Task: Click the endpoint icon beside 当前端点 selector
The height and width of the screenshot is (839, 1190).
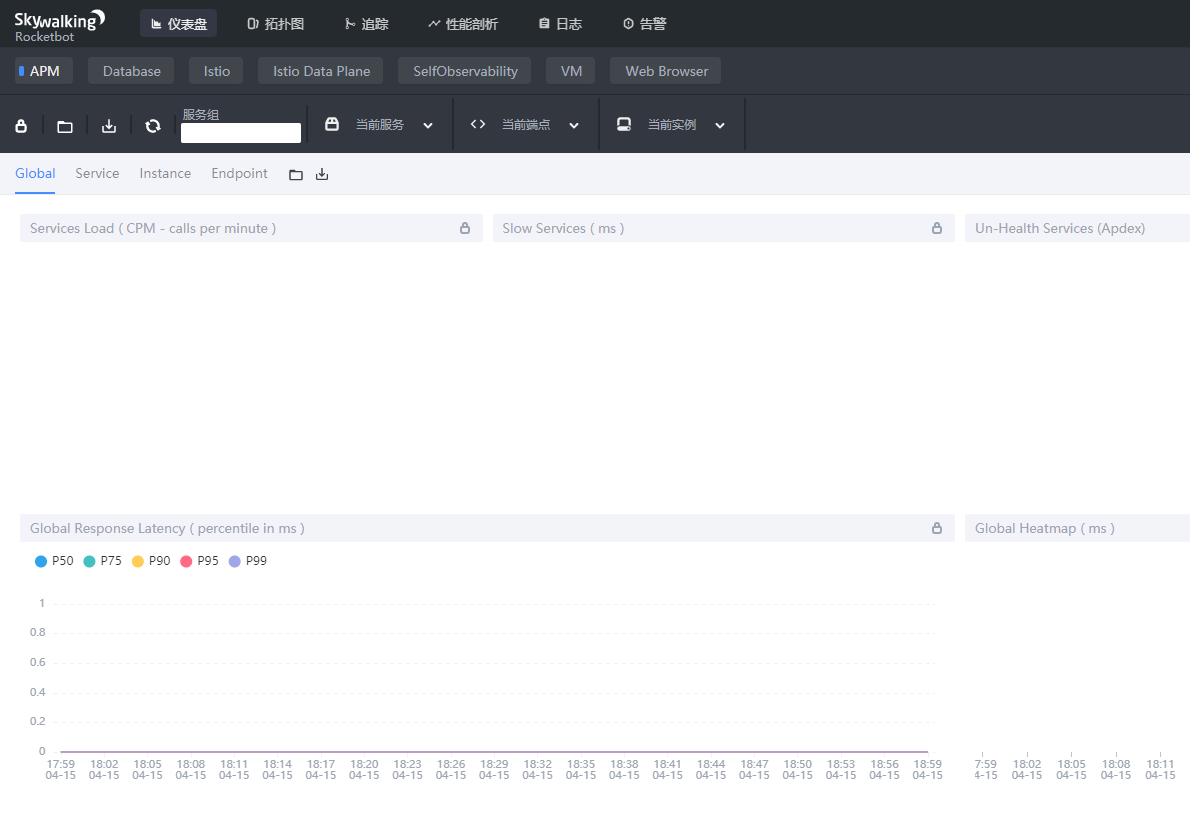Action: (x=477, y=124)
